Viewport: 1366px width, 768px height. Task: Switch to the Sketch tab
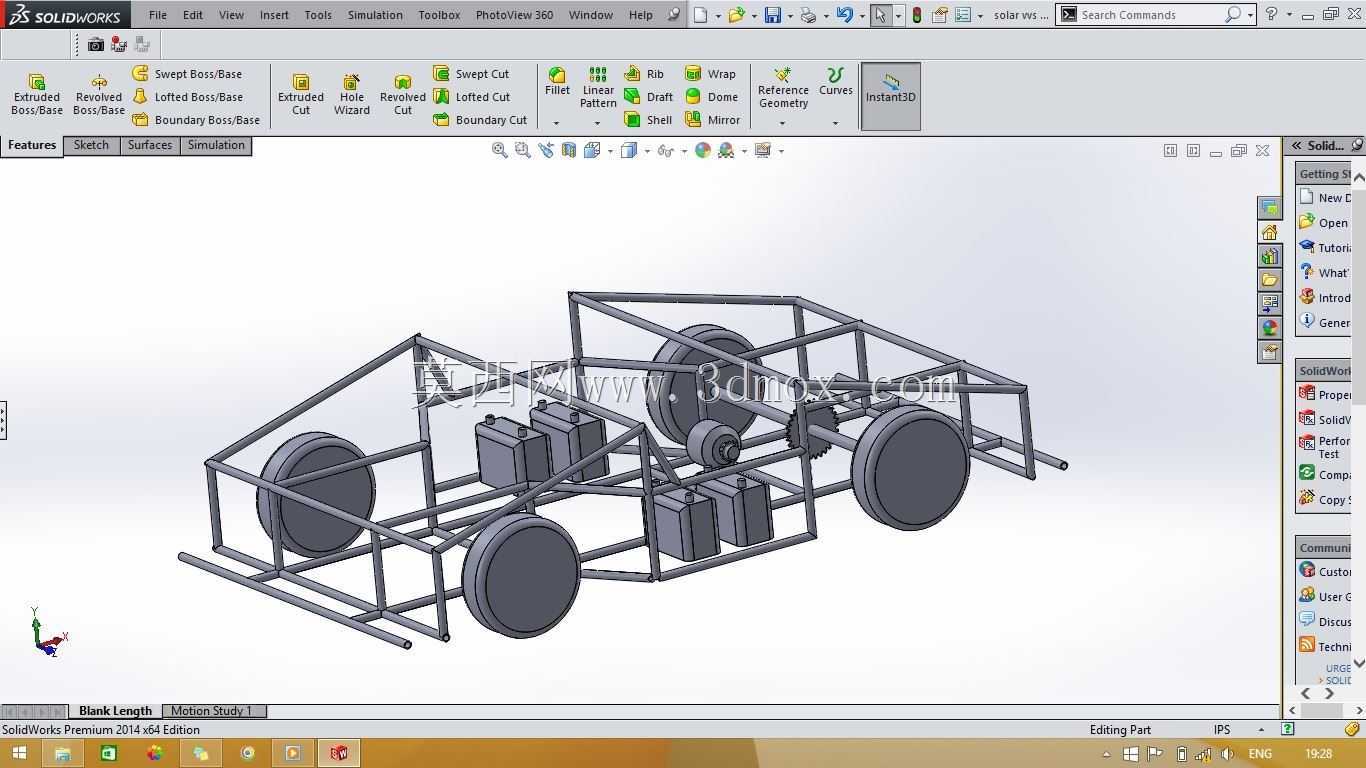pyautogui.click(x=91, y=145)
